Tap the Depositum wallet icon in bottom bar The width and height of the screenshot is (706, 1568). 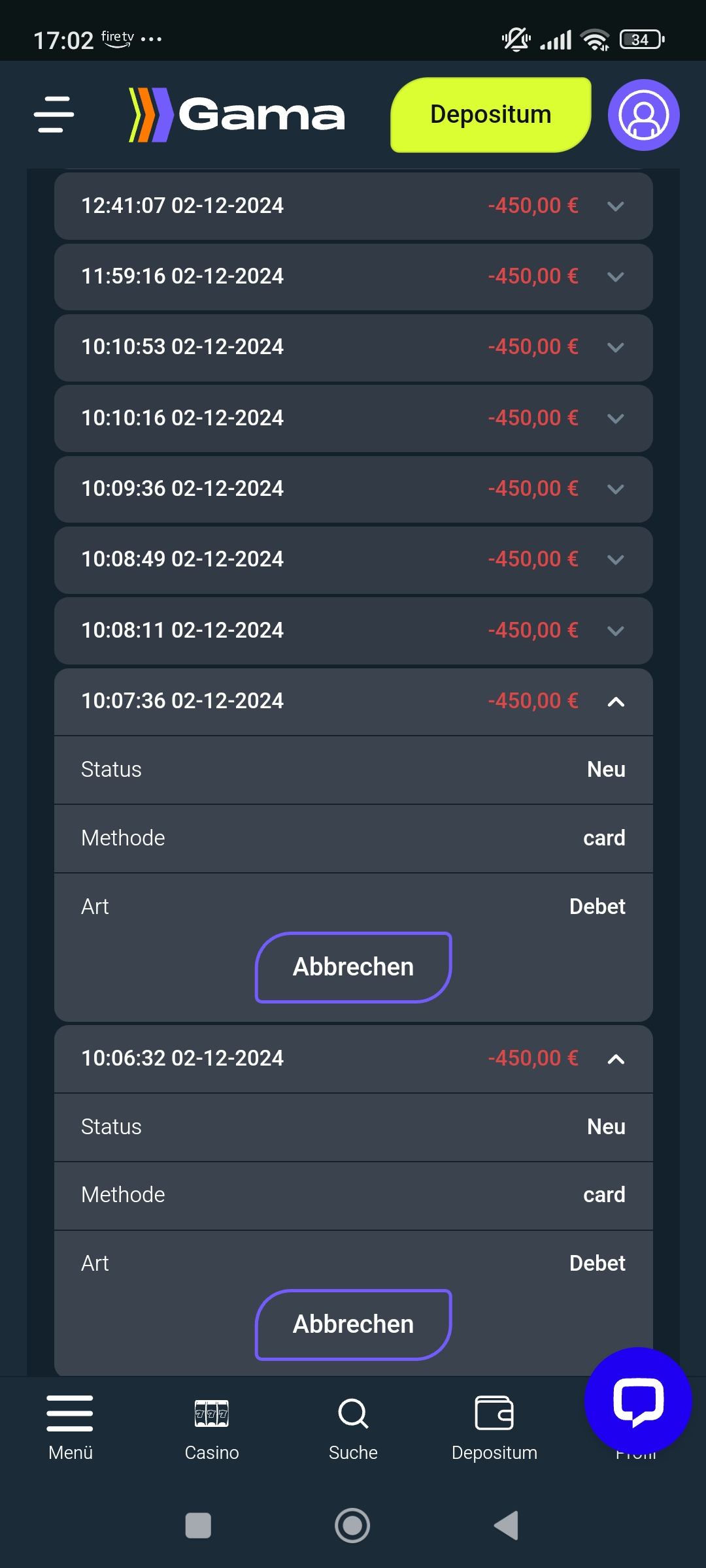click(x=494, y=1414)
